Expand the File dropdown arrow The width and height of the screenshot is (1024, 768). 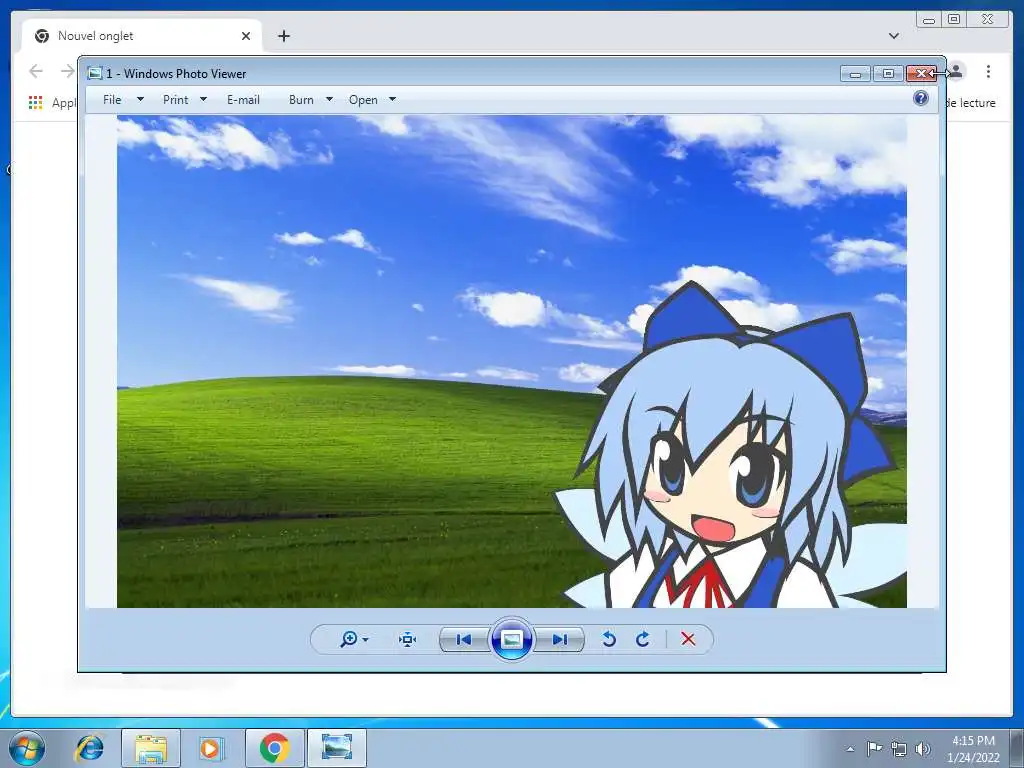140,99
